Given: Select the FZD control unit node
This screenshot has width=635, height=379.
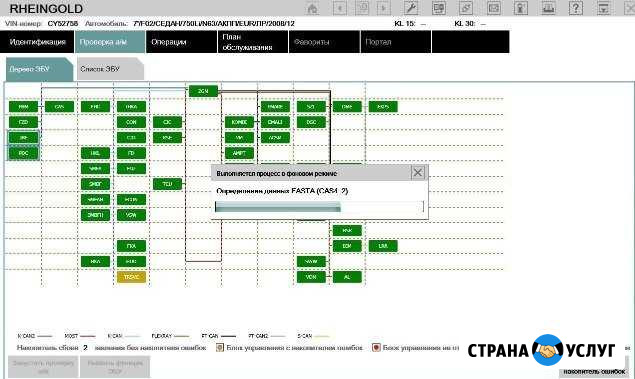Looking at the screenshot, I should point(23,122).
